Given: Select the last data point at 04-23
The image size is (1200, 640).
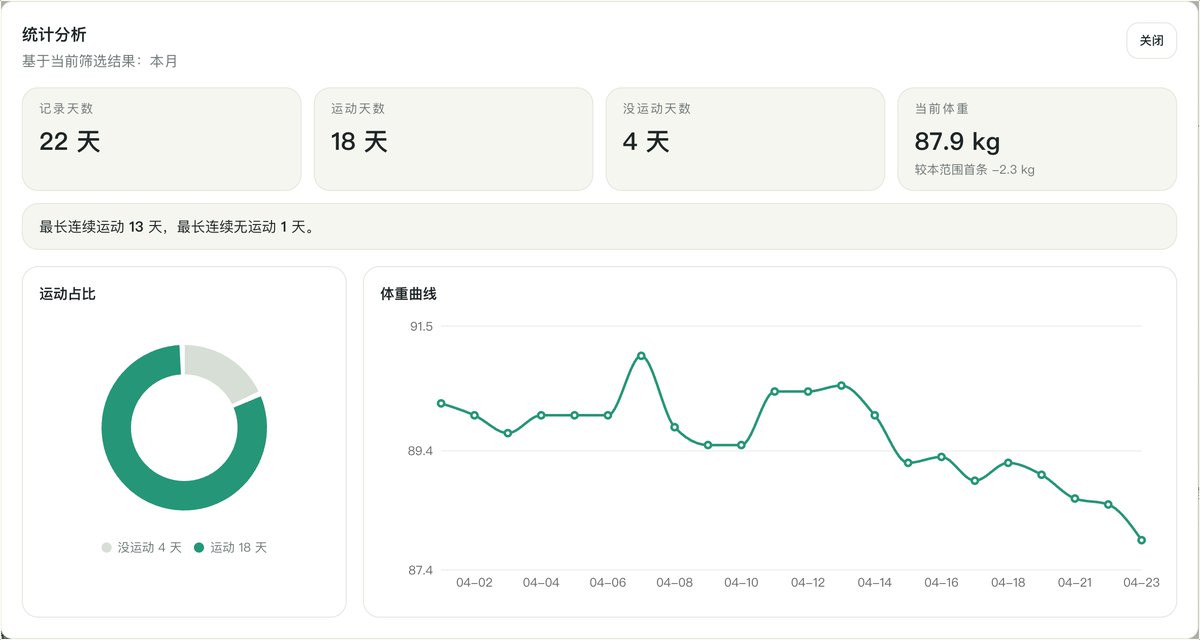Looking at the screenshot, I should coord(1141,539).
